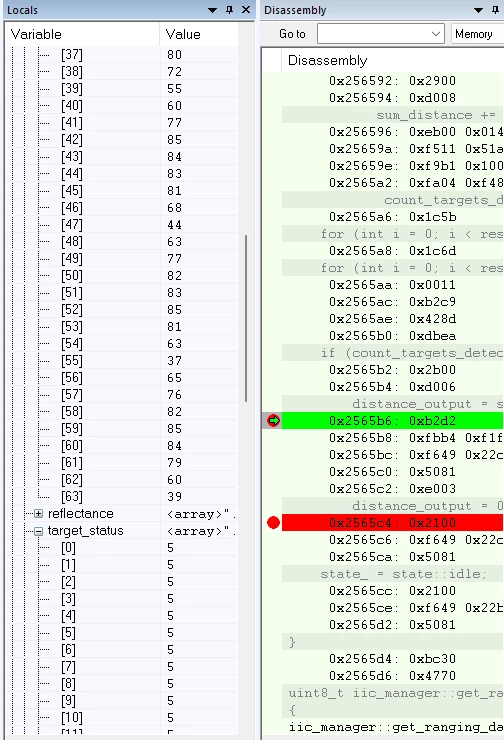This screenshot has height=740, width=504.
Task: Click the Memory zone selector
Action: [477, 34]
